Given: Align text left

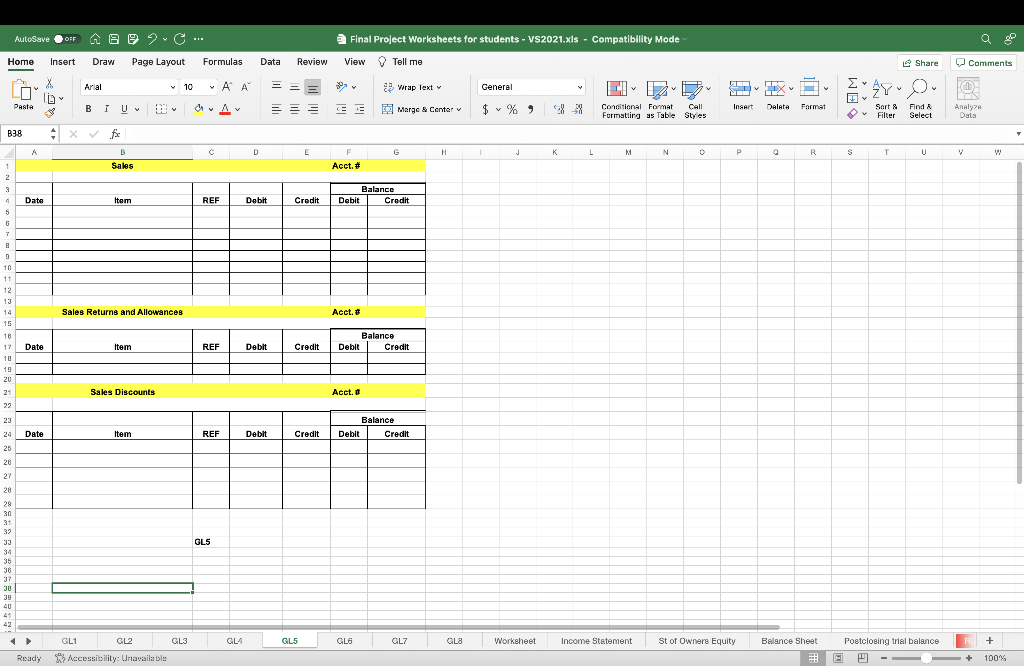Looking at the screenshot, I should 276,109.
